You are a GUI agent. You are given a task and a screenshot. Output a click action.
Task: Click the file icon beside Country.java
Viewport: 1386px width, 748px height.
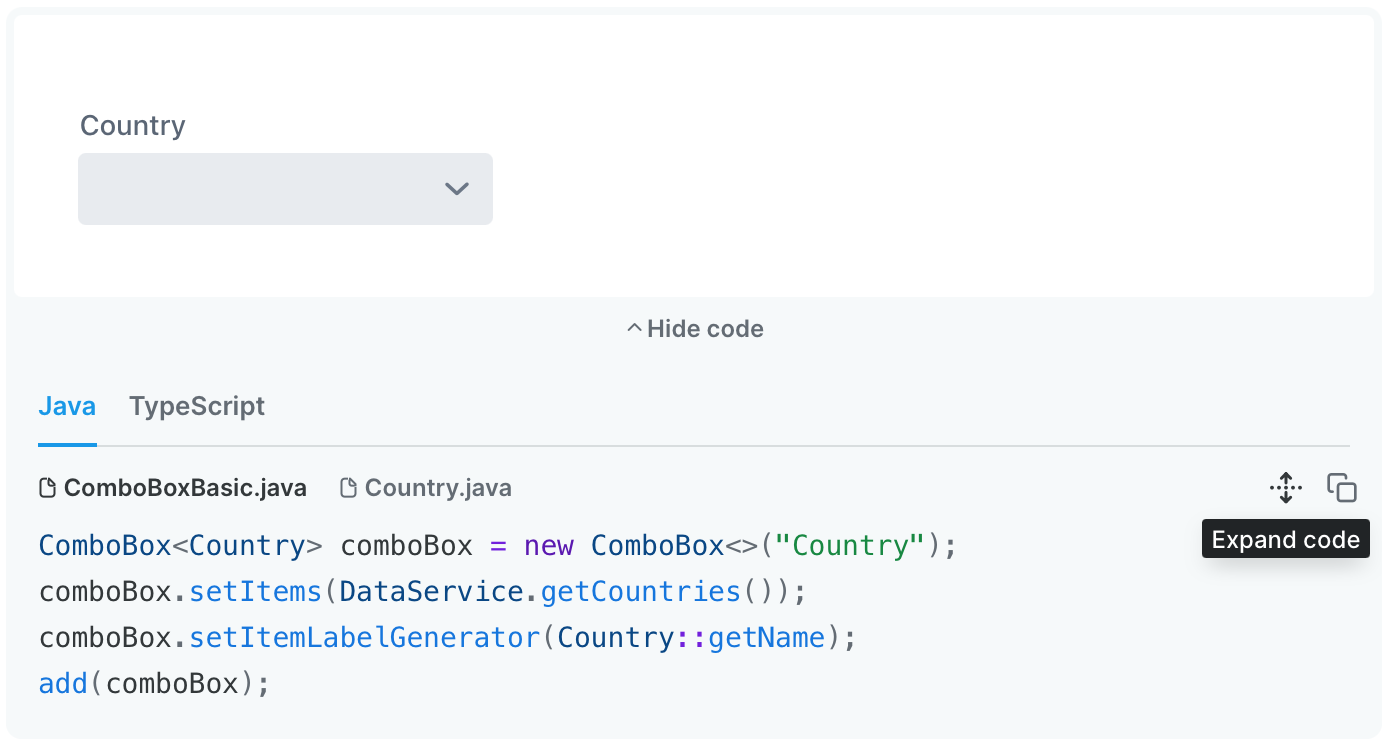point(348,488)
